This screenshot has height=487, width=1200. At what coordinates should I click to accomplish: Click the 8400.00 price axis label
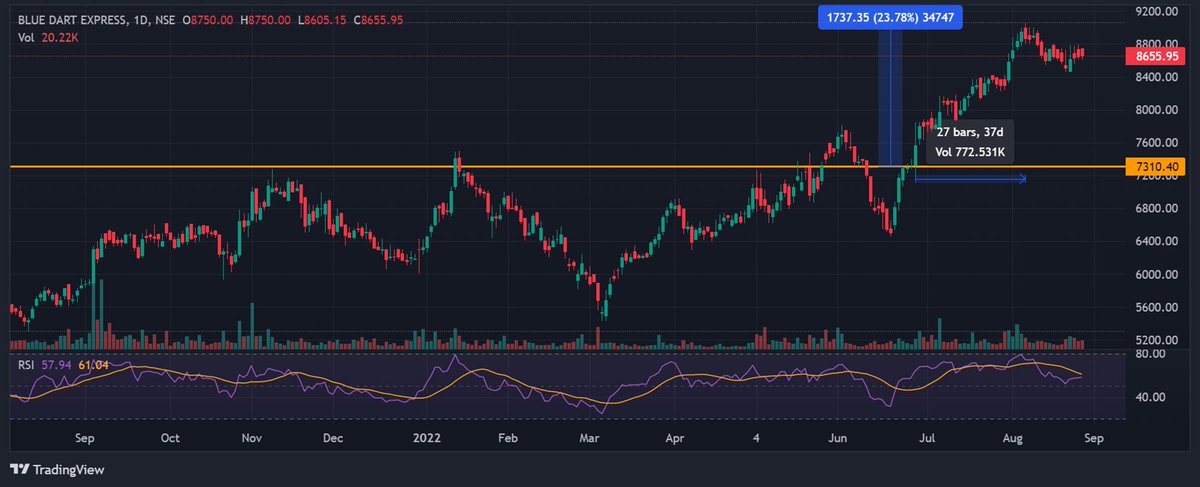click(x=1157, y=77)
